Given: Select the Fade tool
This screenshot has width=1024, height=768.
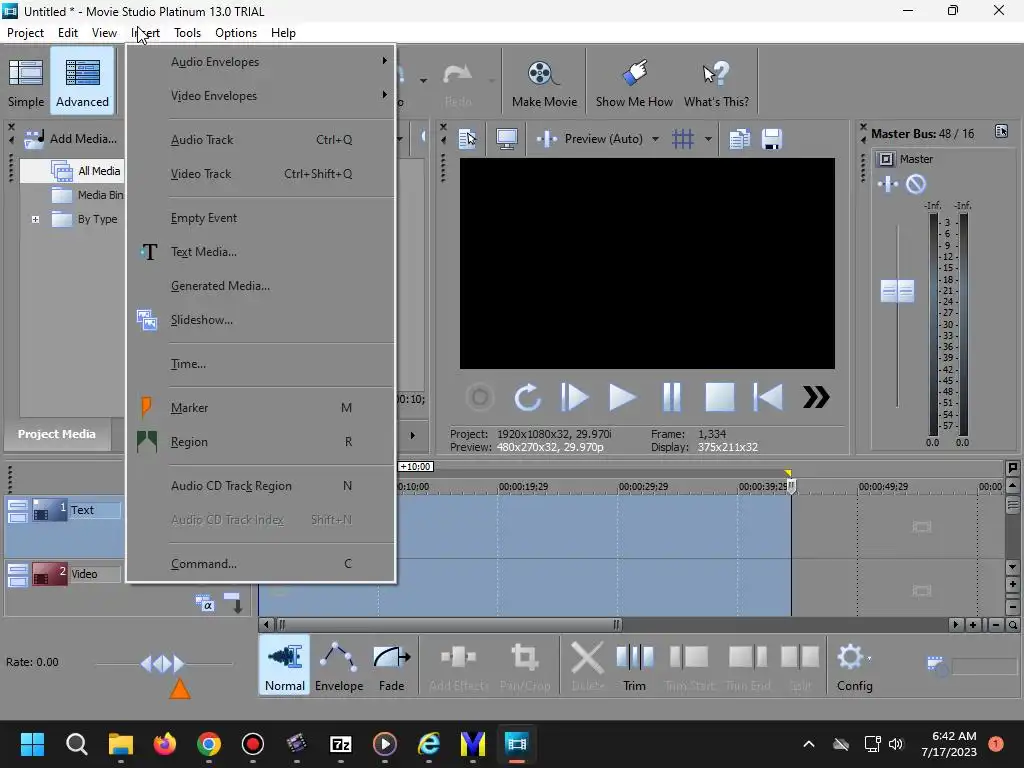Looking at the screenshot, I should [391, 665].
